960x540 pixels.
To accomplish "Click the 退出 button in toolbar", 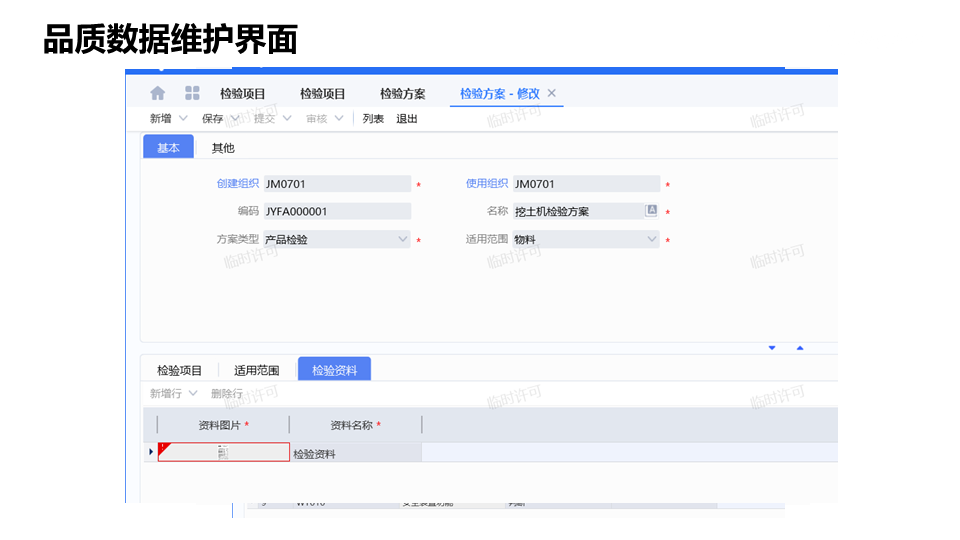I will (407, 118).
